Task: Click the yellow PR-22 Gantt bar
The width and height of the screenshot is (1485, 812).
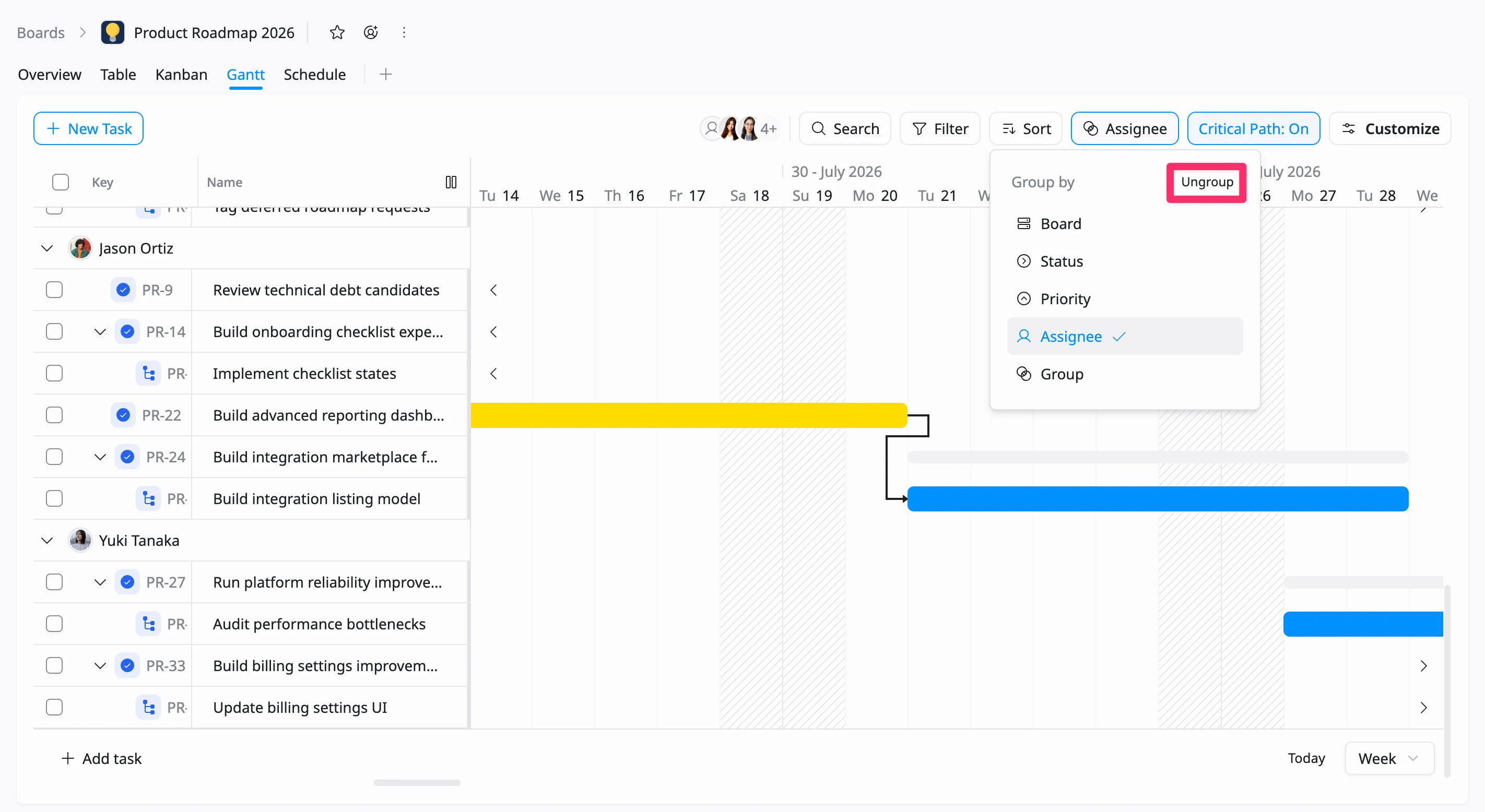Action: pyautogui.click(x=689, y=415)
